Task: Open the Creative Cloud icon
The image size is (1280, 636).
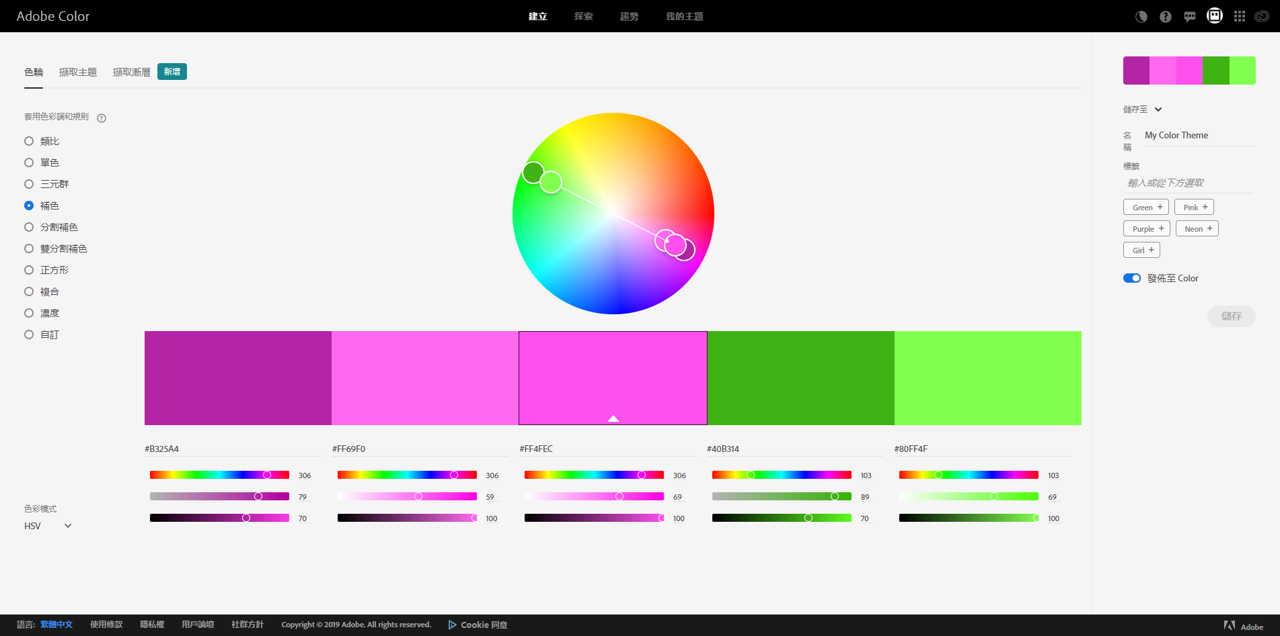Action: point(1264,17)
